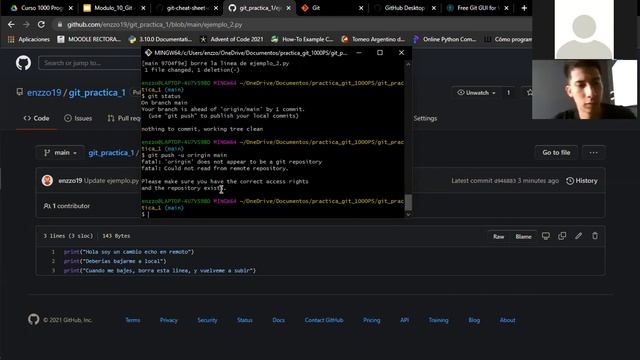Open file in GitHub Desktop icon
Screen dimensions: 640x360
pyautogui.click(x=546, y=236)
